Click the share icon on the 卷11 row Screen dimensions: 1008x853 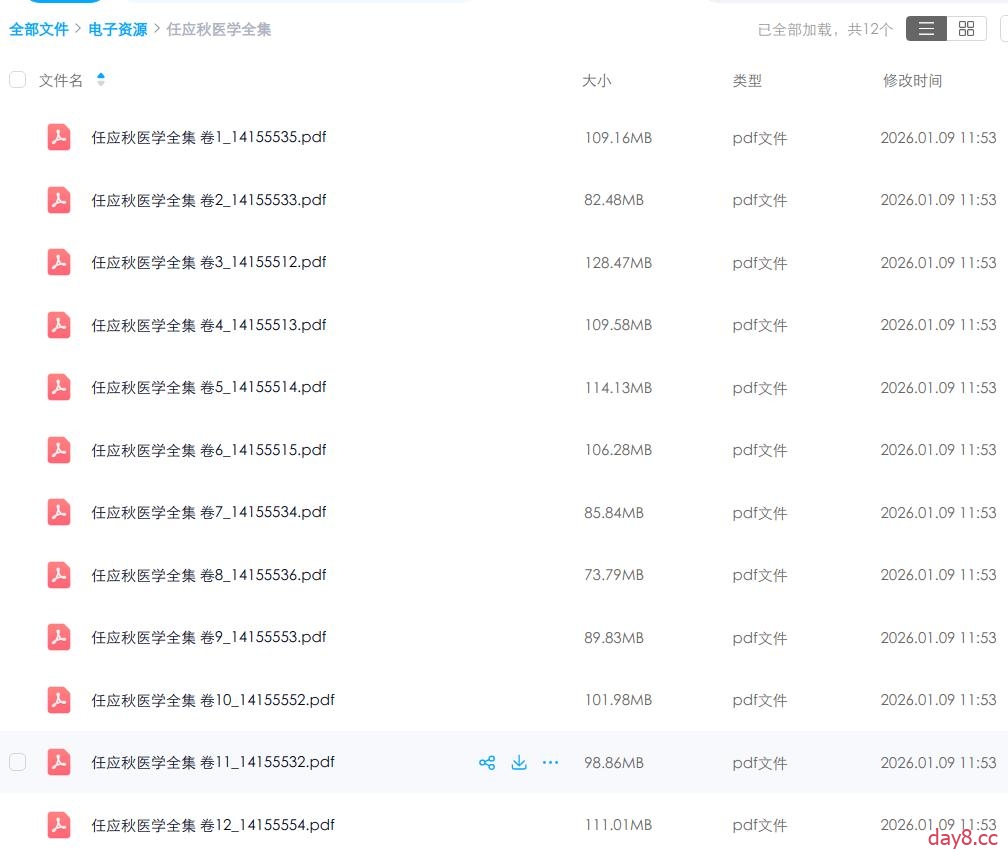487,763
